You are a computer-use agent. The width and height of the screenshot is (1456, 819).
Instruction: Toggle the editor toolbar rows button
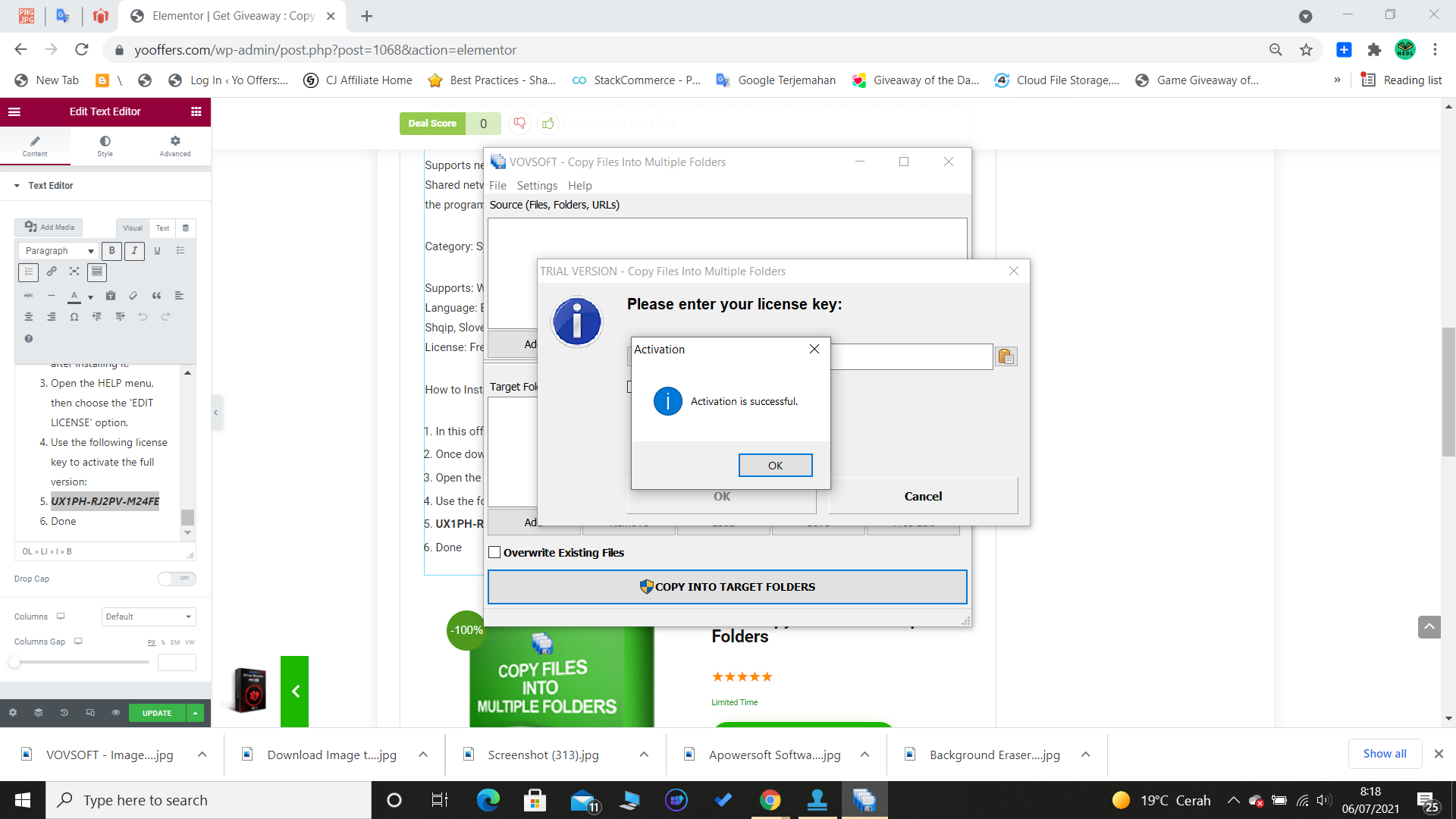pyautogui.click(x=97, y=271)
